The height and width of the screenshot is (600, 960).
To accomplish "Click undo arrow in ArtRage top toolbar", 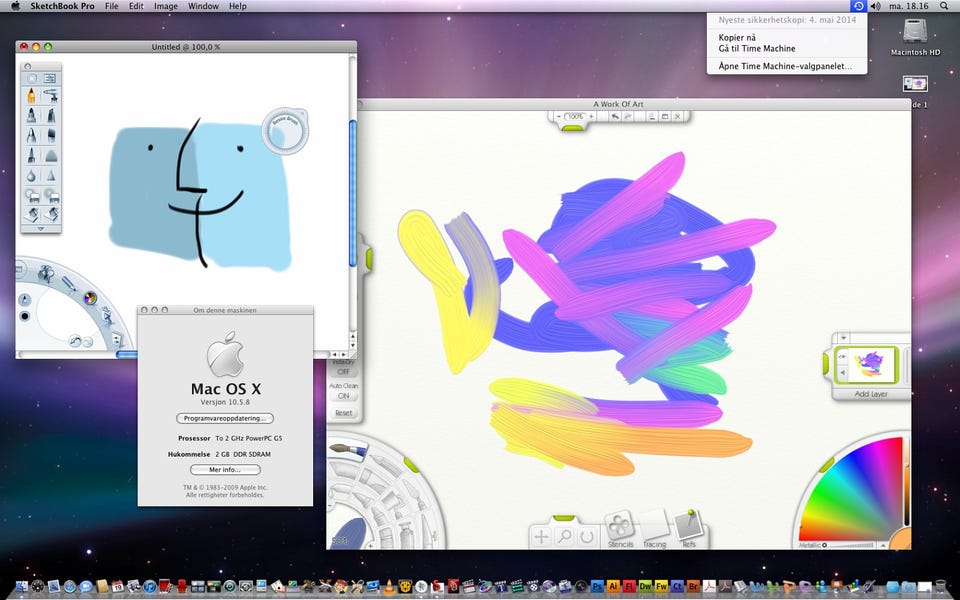I will [614, 116].
